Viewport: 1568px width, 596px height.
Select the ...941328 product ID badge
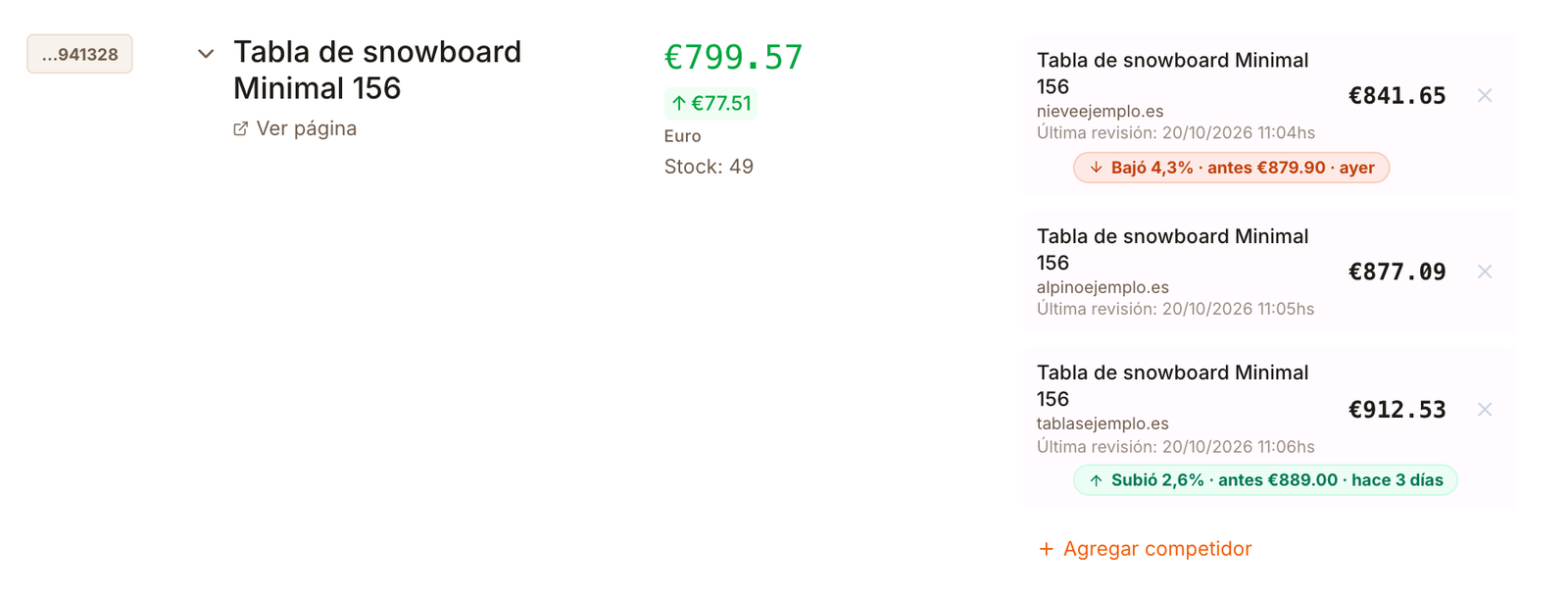point(79,54)
